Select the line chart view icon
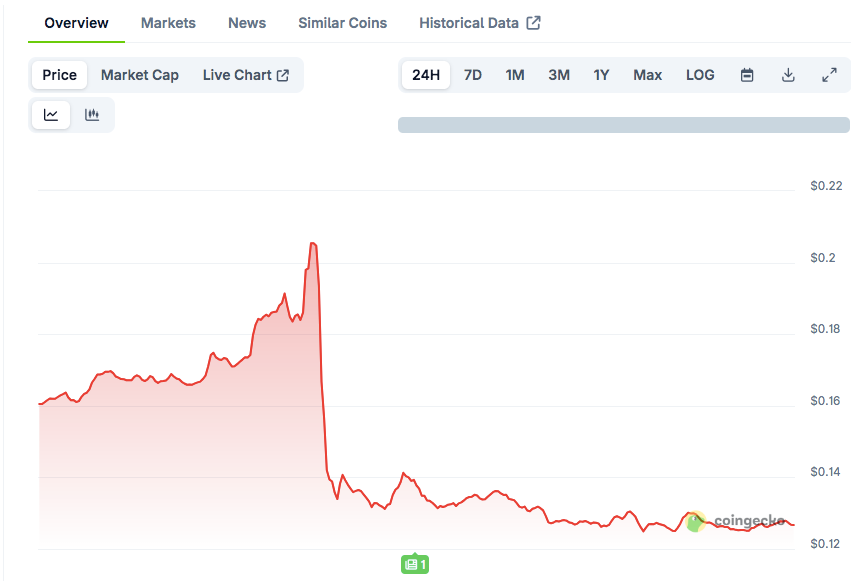859x581 pixels. click(51, 115)
